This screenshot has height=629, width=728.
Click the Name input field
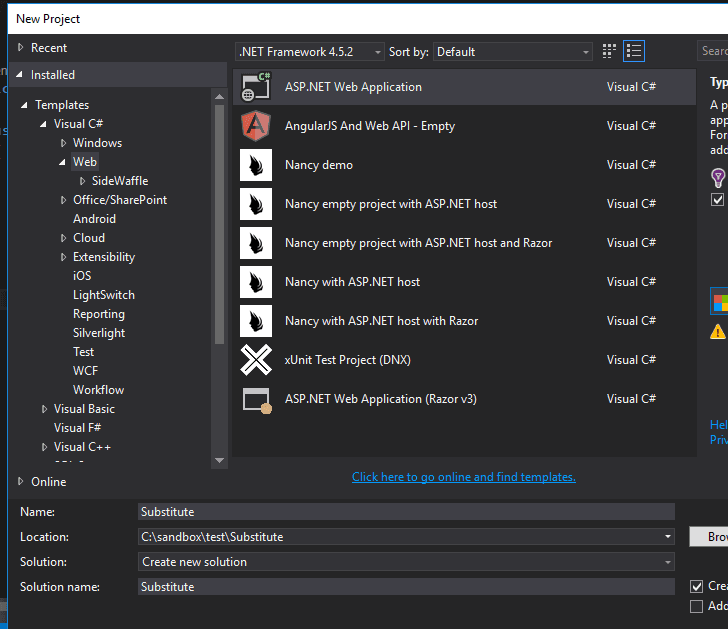coord(406,512)
